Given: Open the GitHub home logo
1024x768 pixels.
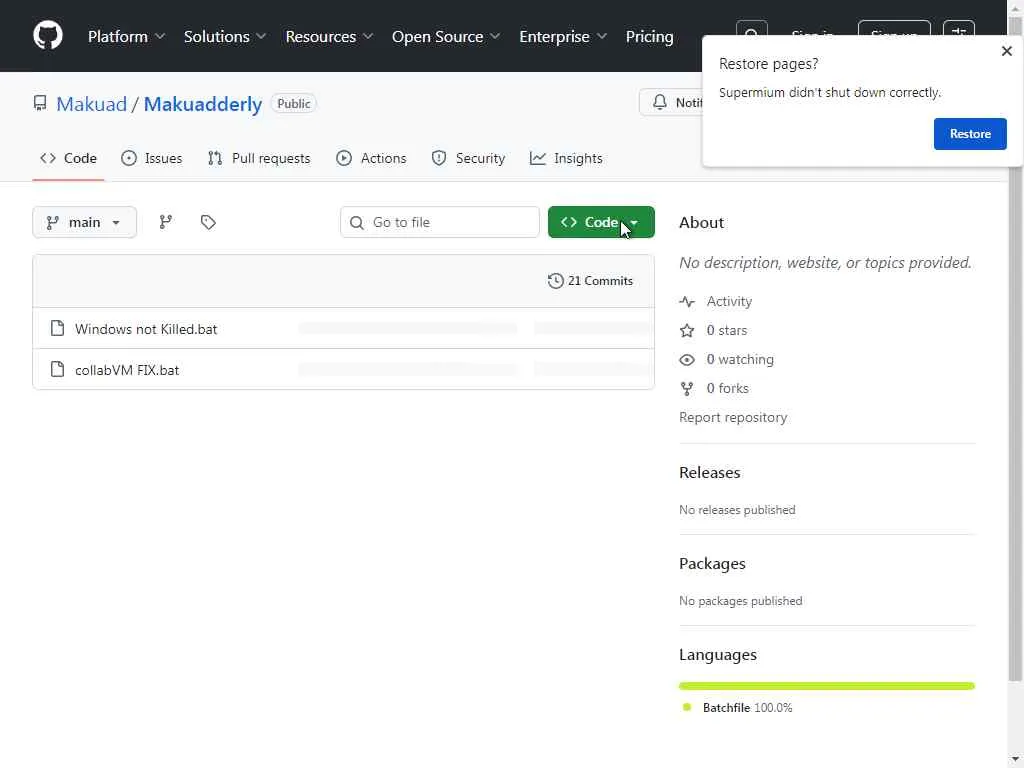Looking at the screenshot, I should coord(48,35).
